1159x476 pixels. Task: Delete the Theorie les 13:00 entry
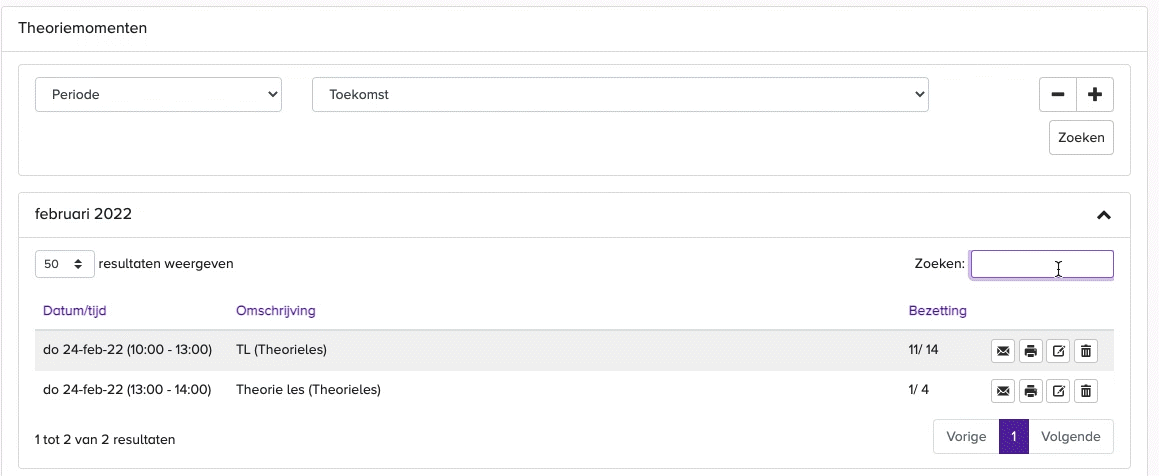1086,390
